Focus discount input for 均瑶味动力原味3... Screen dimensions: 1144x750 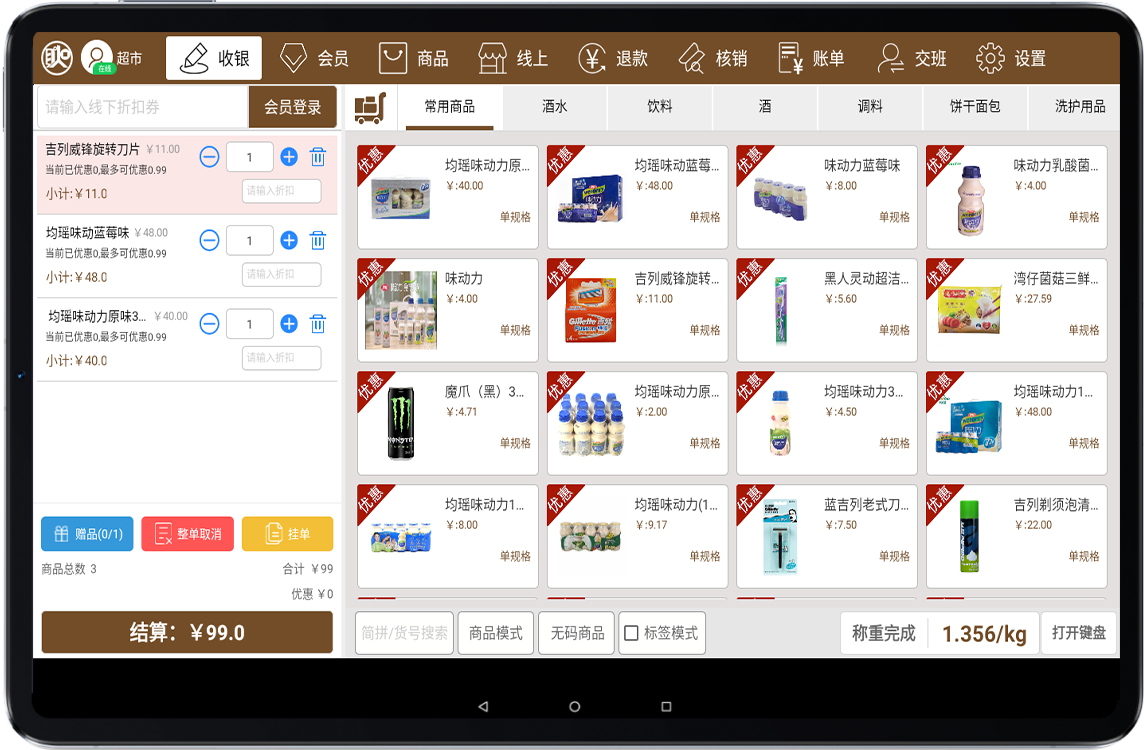282,358
